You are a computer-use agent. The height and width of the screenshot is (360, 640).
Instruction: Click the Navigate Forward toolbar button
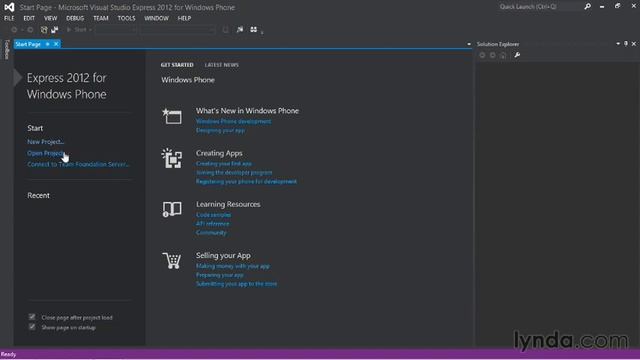30,30
